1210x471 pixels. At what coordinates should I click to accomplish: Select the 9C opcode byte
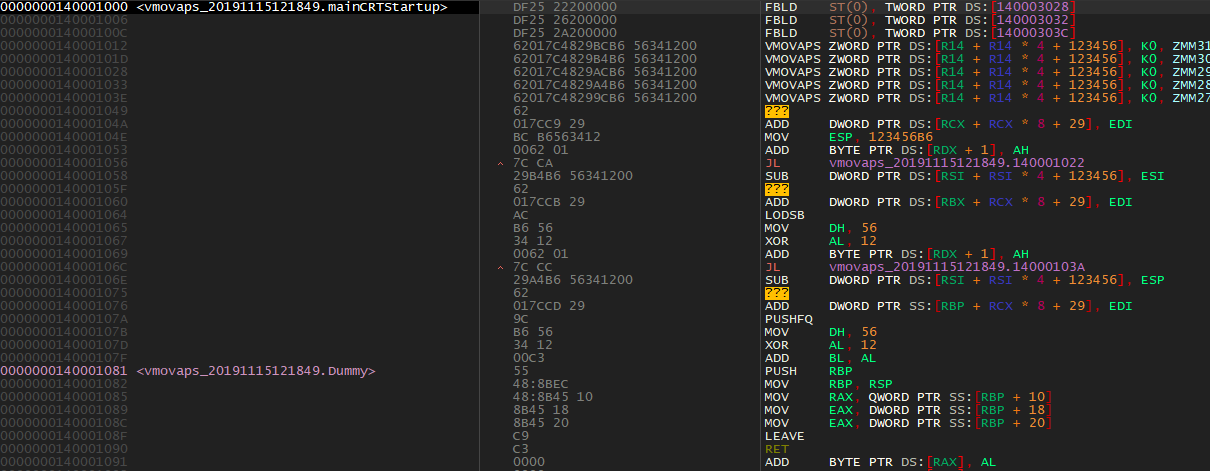tap(520, 319)
